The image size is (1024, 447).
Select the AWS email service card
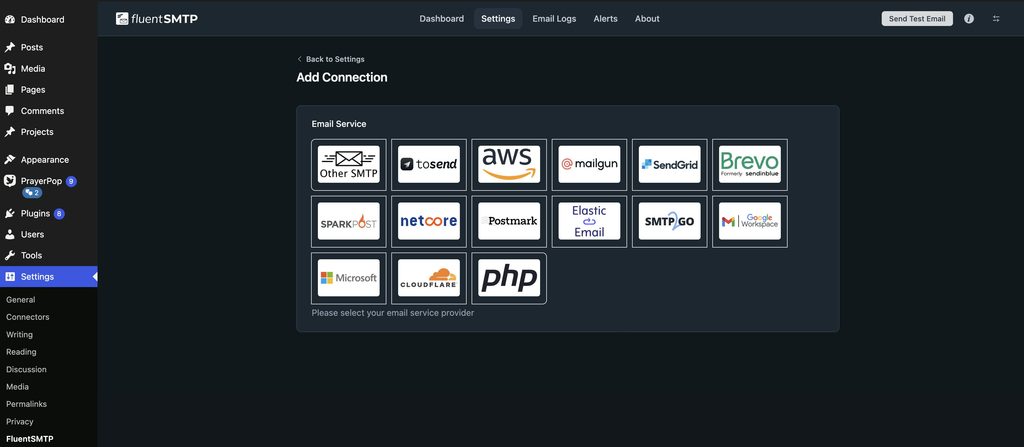coord(509,165)
